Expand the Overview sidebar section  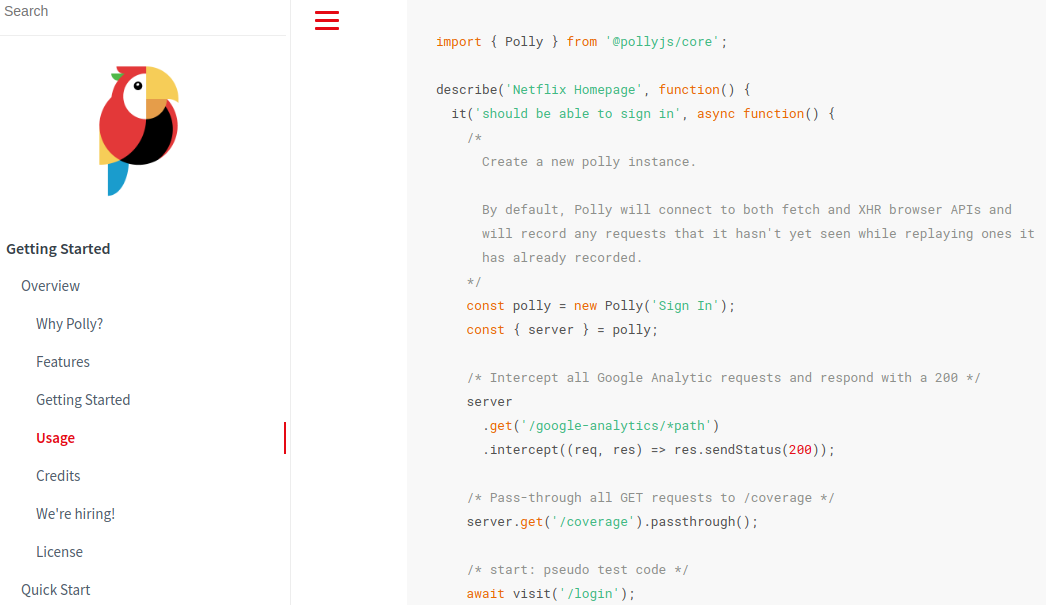coord(50,286)
